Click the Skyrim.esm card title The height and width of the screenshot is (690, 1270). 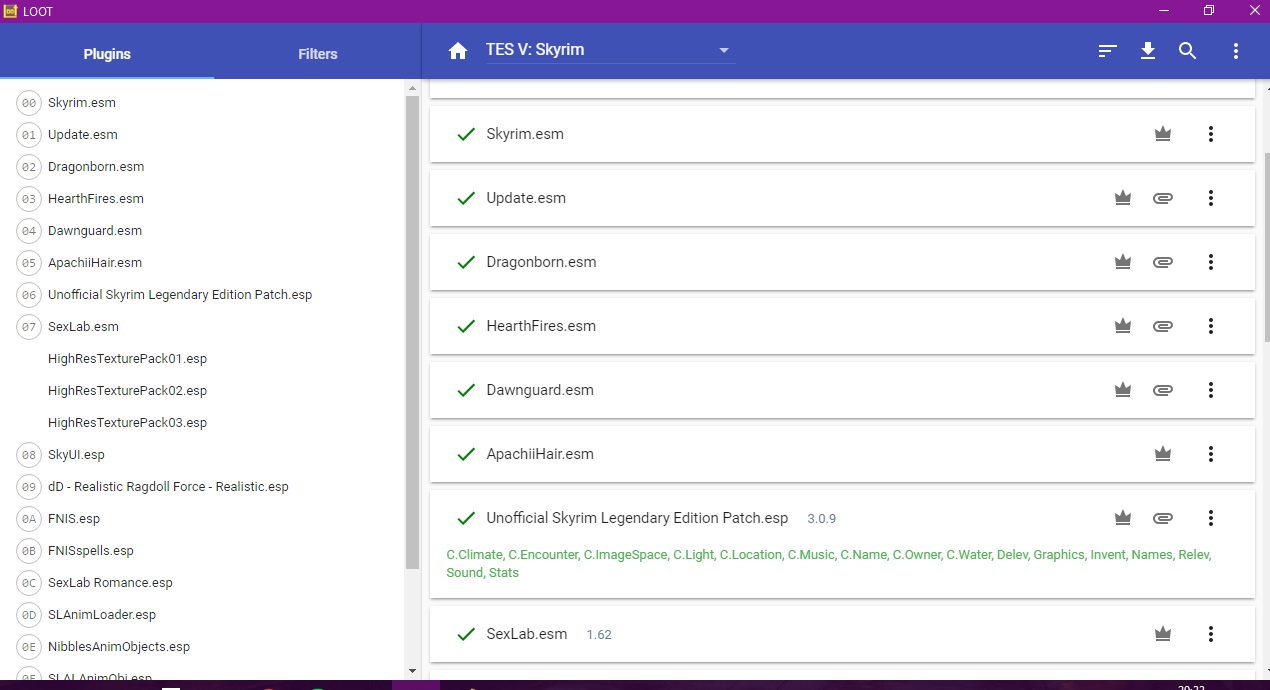(525, 134)
